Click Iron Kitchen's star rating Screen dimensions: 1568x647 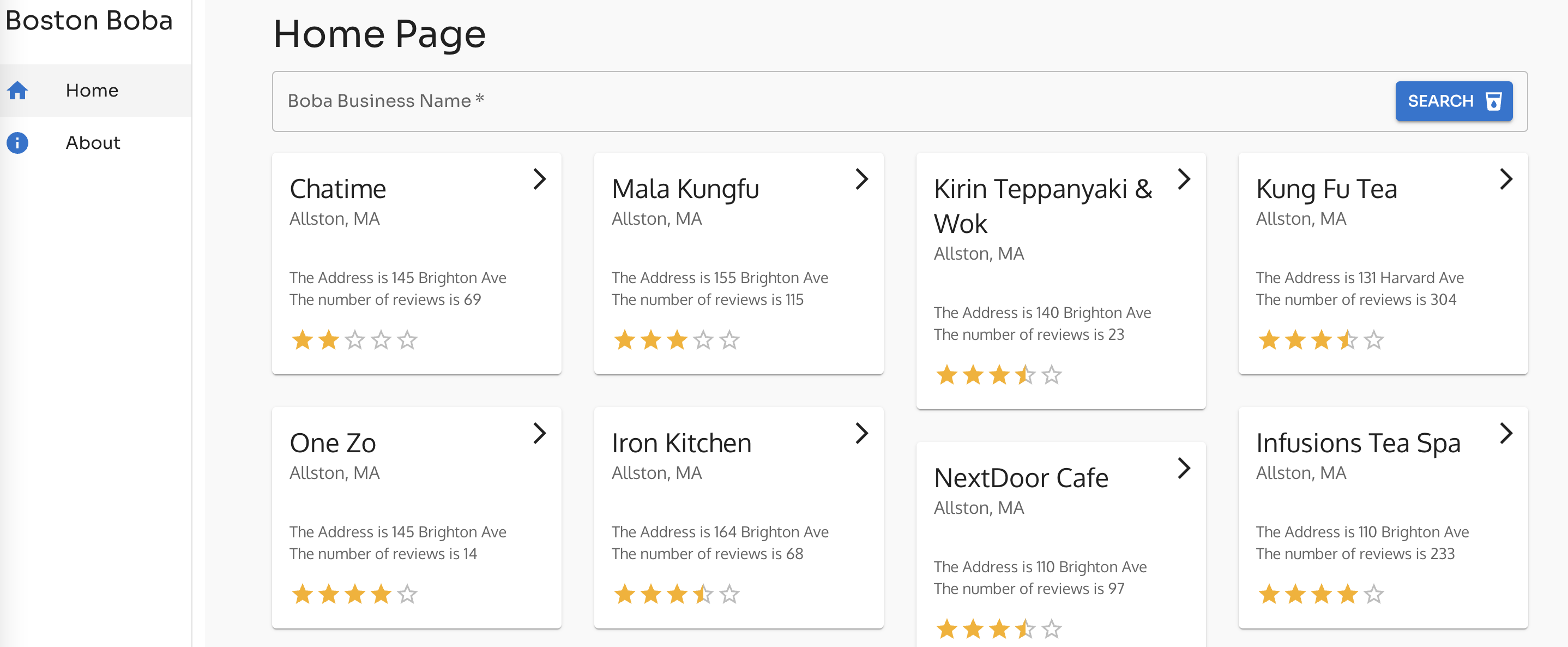pos(676,594)
